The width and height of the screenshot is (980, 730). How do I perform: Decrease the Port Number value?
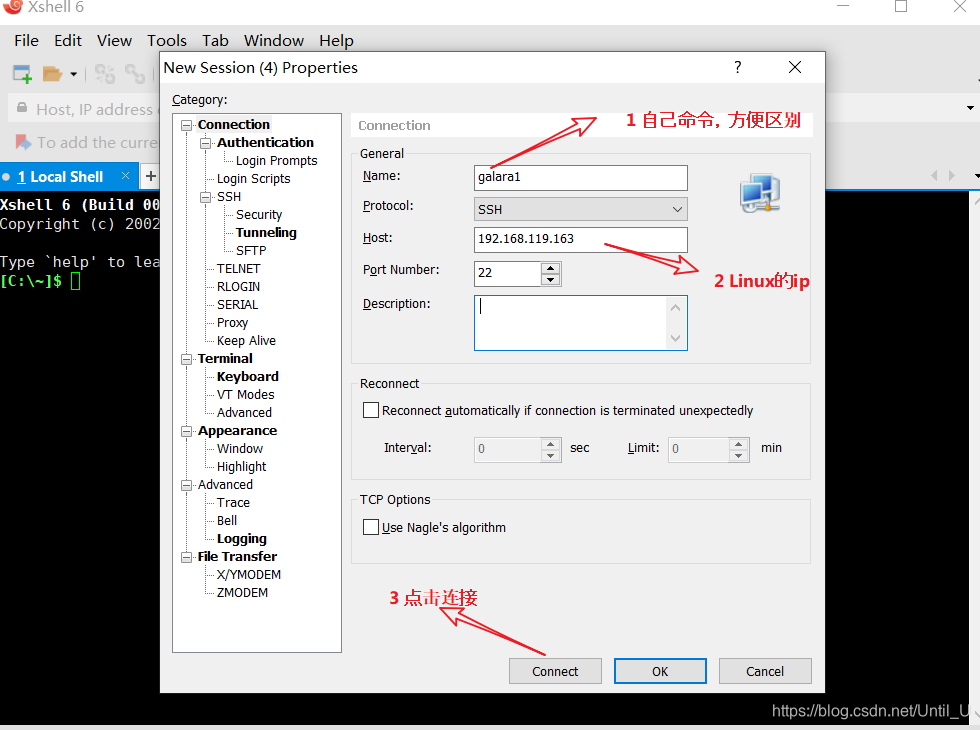pyautogui.click(x=550, y=279)
